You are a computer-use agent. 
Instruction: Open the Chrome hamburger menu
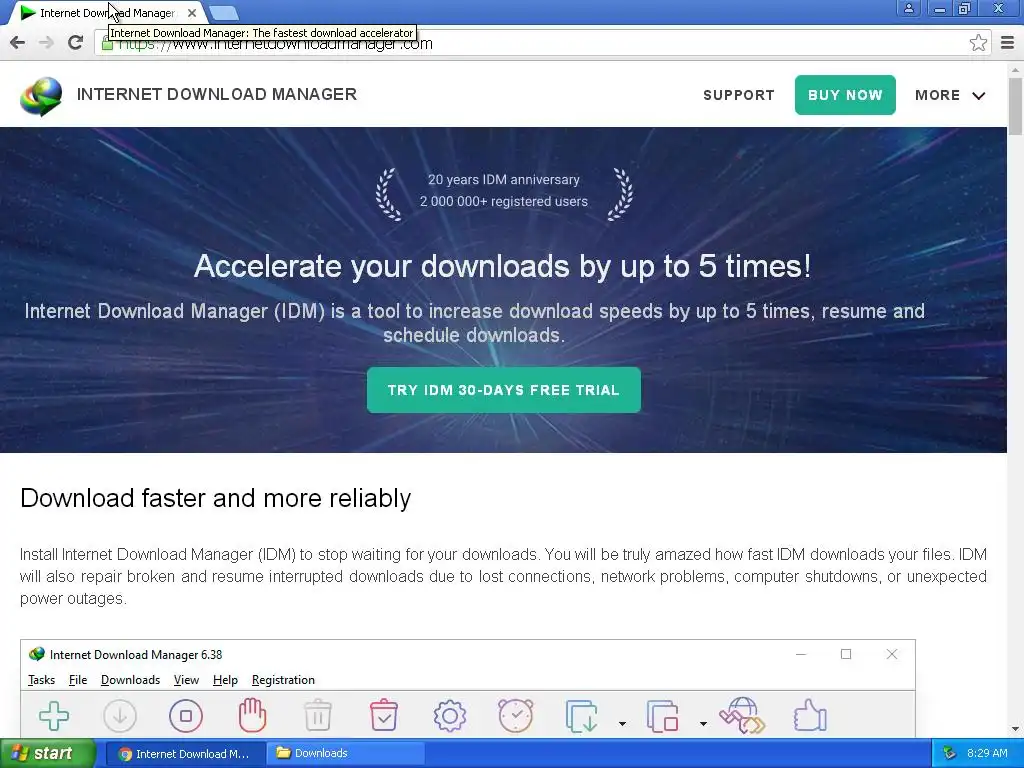[1007, 43]
